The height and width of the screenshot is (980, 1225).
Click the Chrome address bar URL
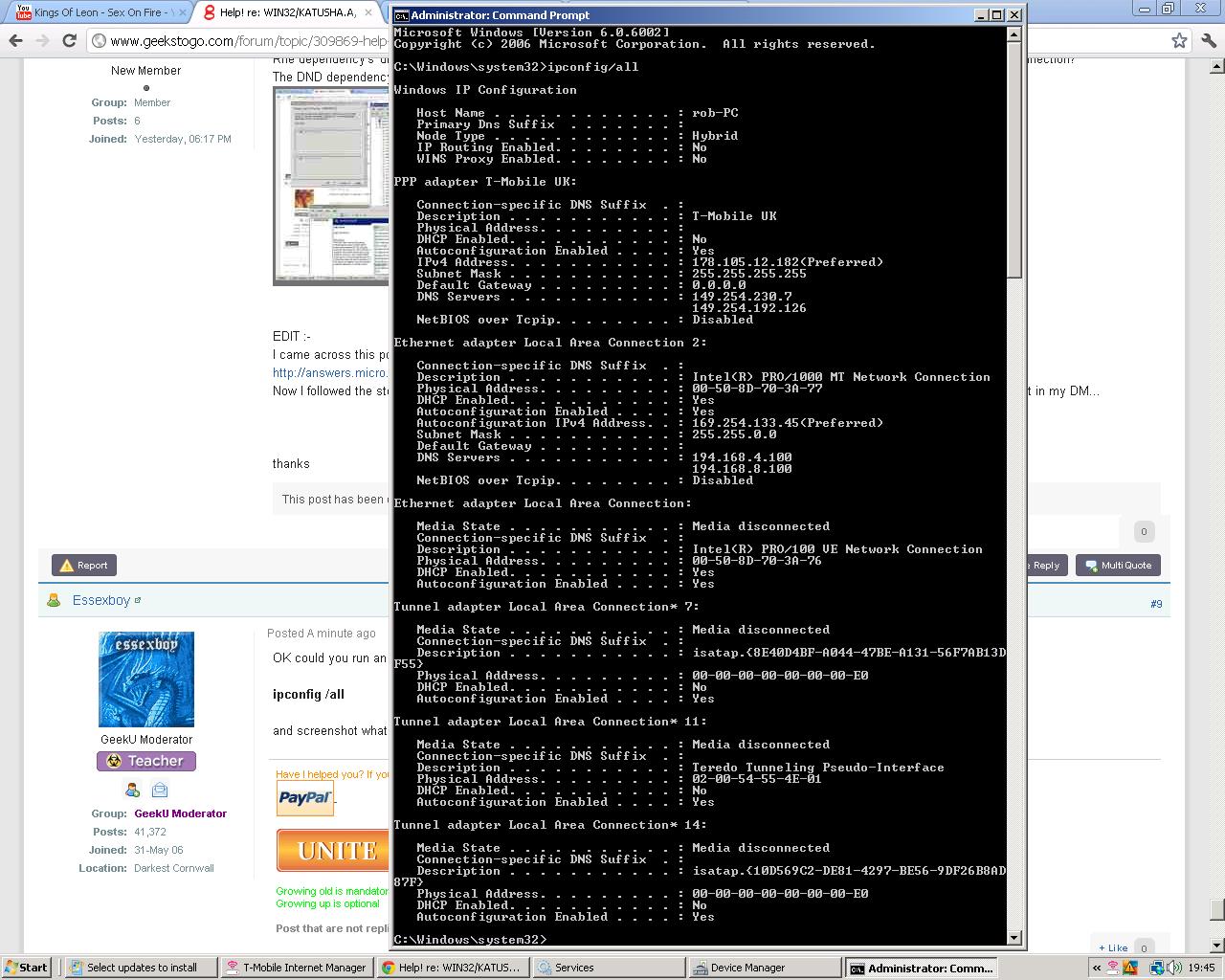tap(248, 40)
